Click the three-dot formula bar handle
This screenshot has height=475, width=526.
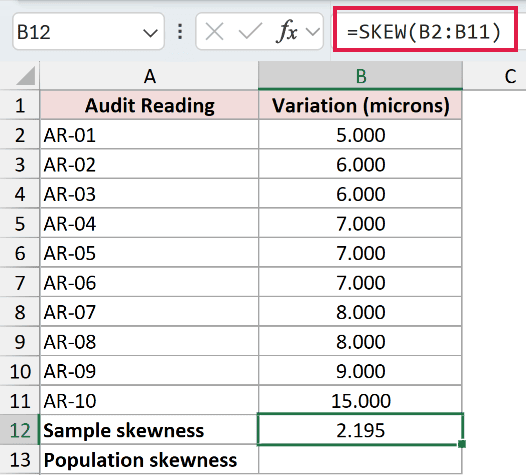coord(180,32)
